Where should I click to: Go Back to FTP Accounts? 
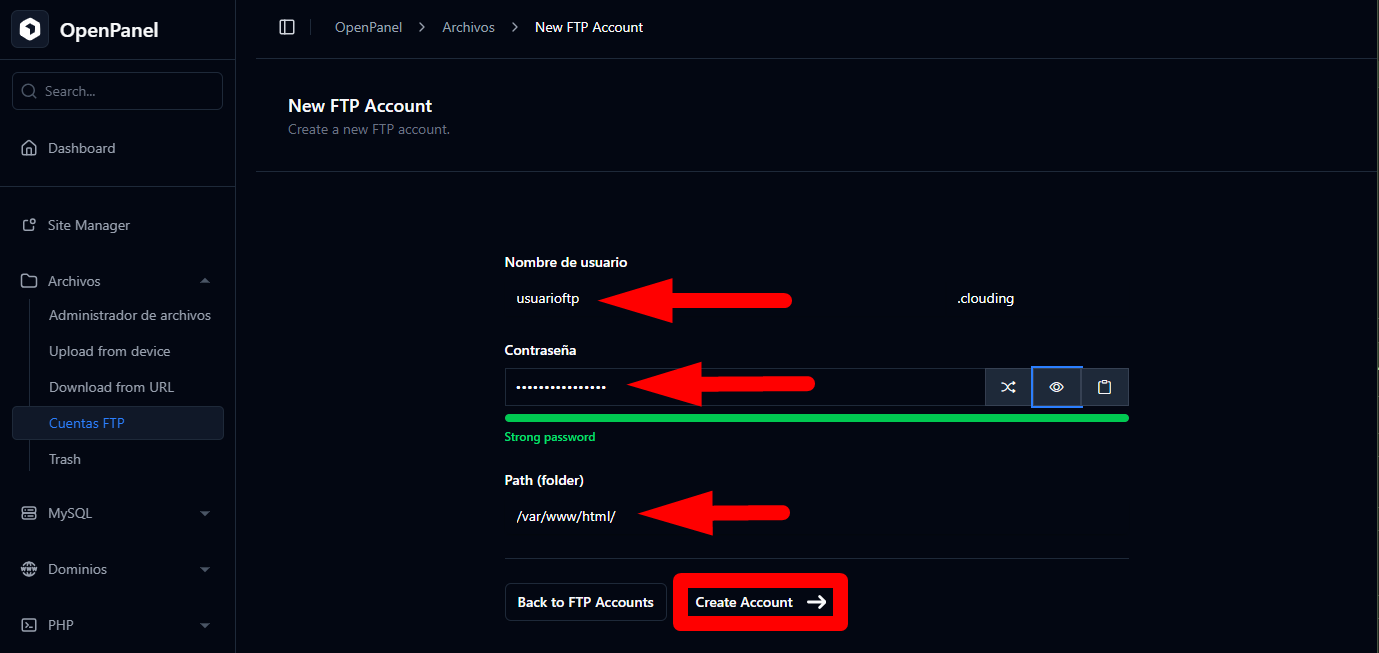[585, 602]
